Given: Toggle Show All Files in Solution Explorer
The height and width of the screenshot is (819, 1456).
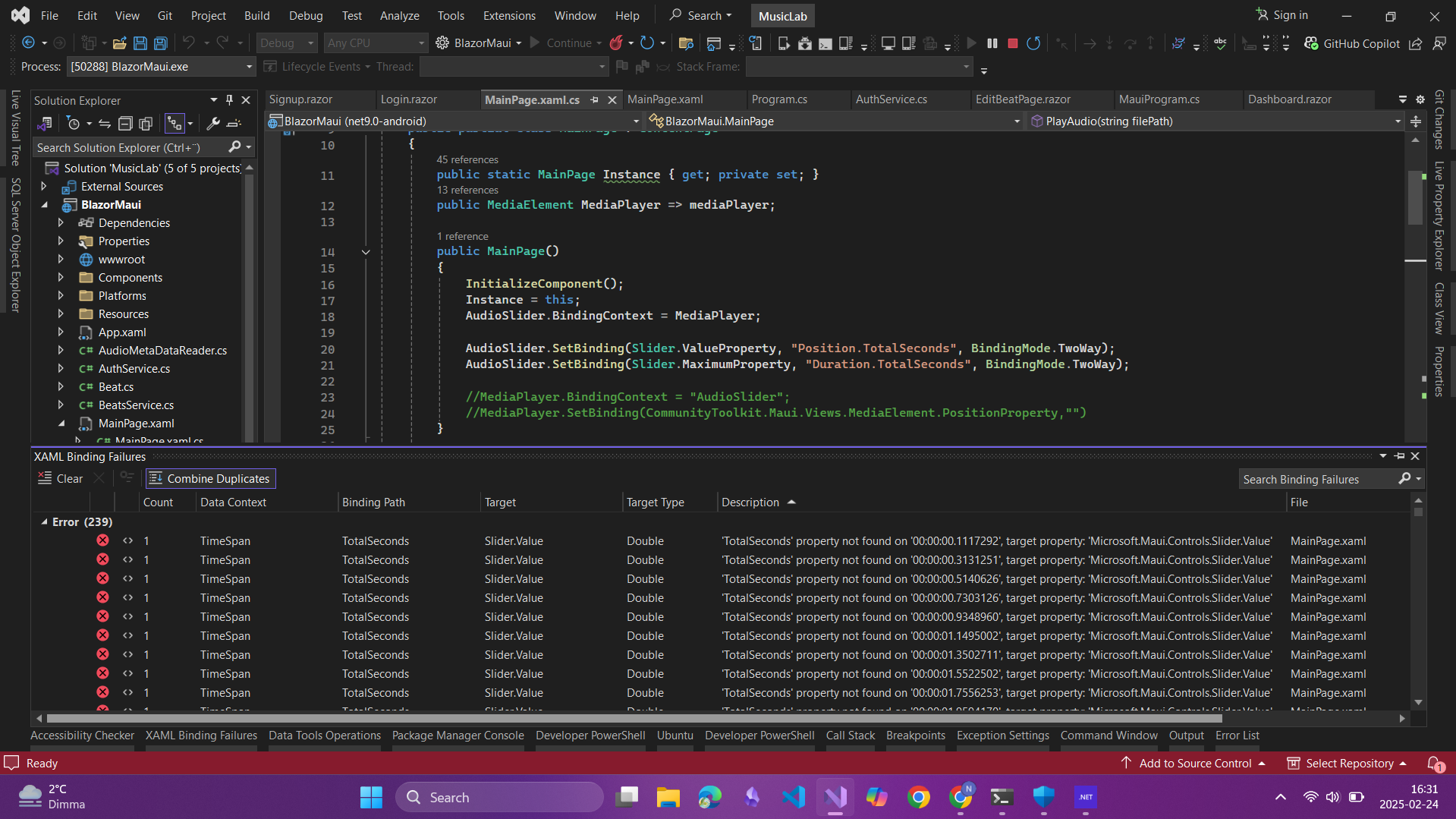Looking at the screenshot, I should [x=146, y=123].
